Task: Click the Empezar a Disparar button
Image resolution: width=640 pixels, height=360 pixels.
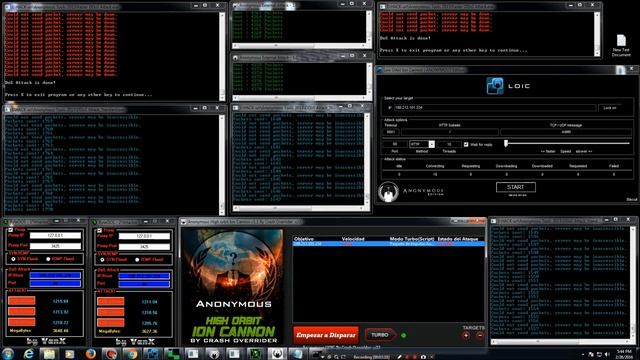Action: [326, 335]
